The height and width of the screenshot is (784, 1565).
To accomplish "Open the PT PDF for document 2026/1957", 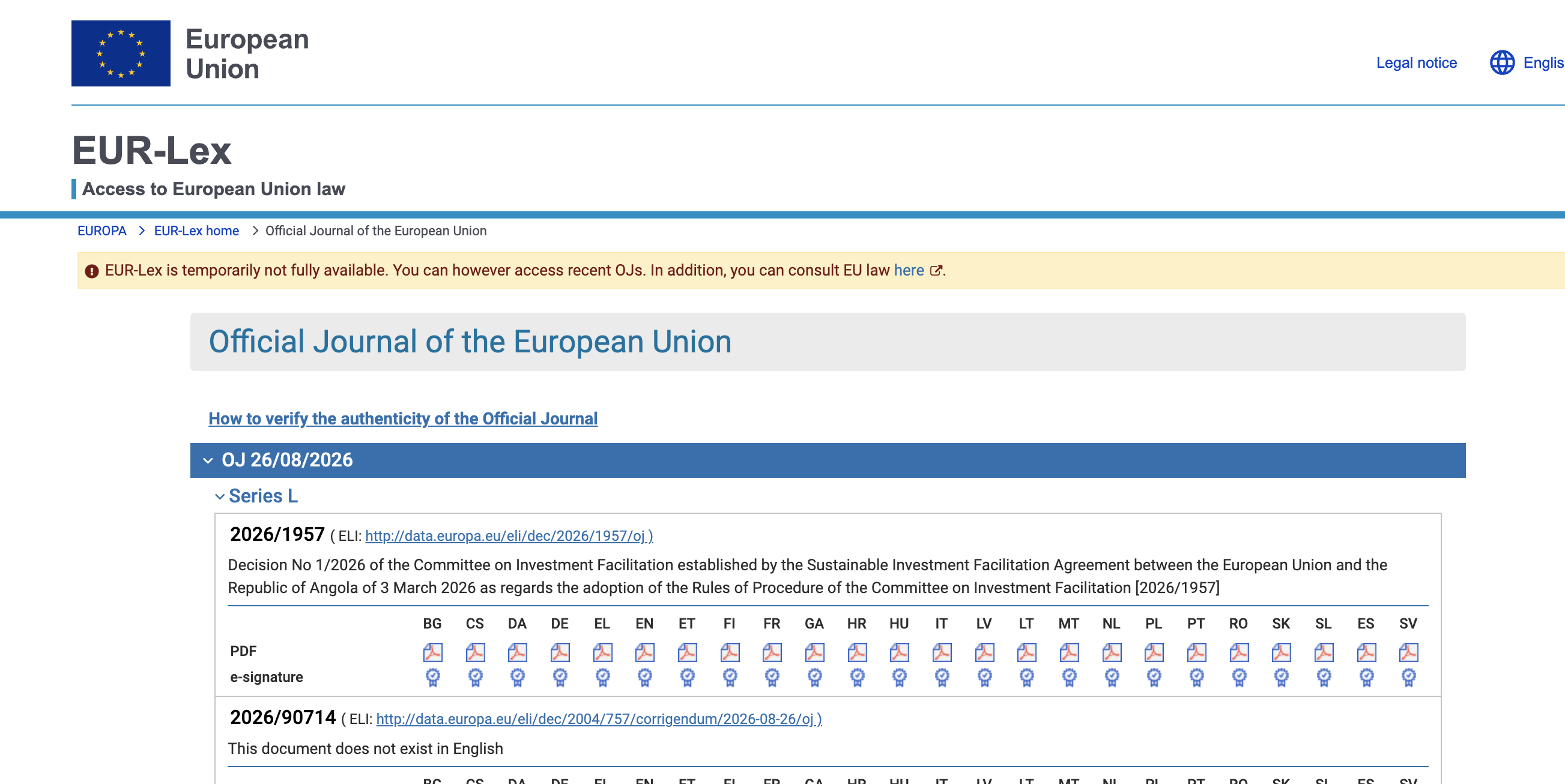I will click(x=1196, y=652).
